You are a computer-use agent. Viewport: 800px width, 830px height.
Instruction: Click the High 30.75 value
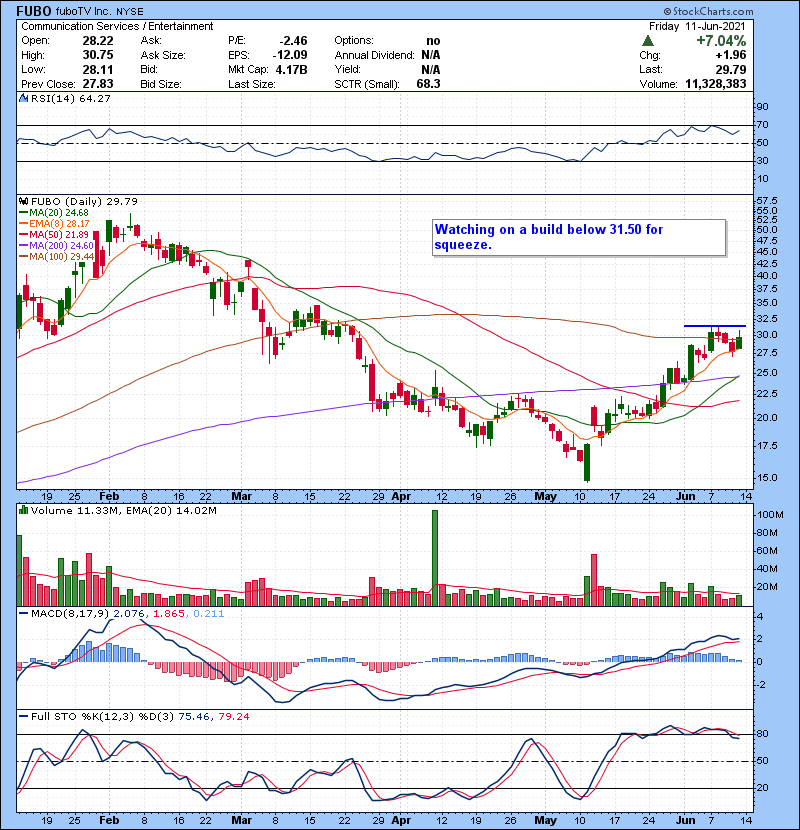point(98,55)
